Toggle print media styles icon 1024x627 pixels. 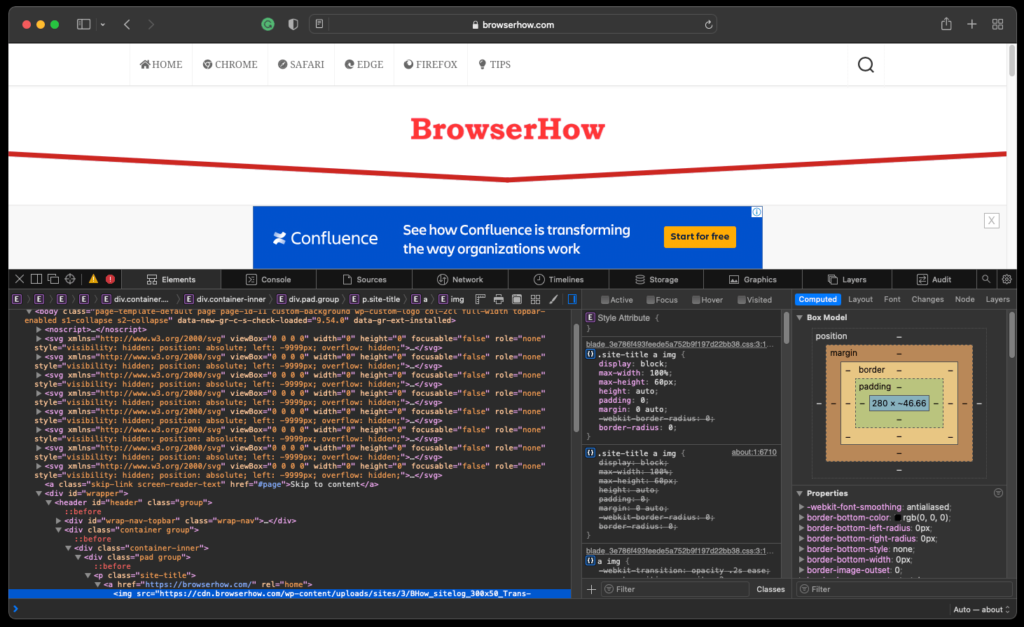pyautogui.click(x=498, y=299)
